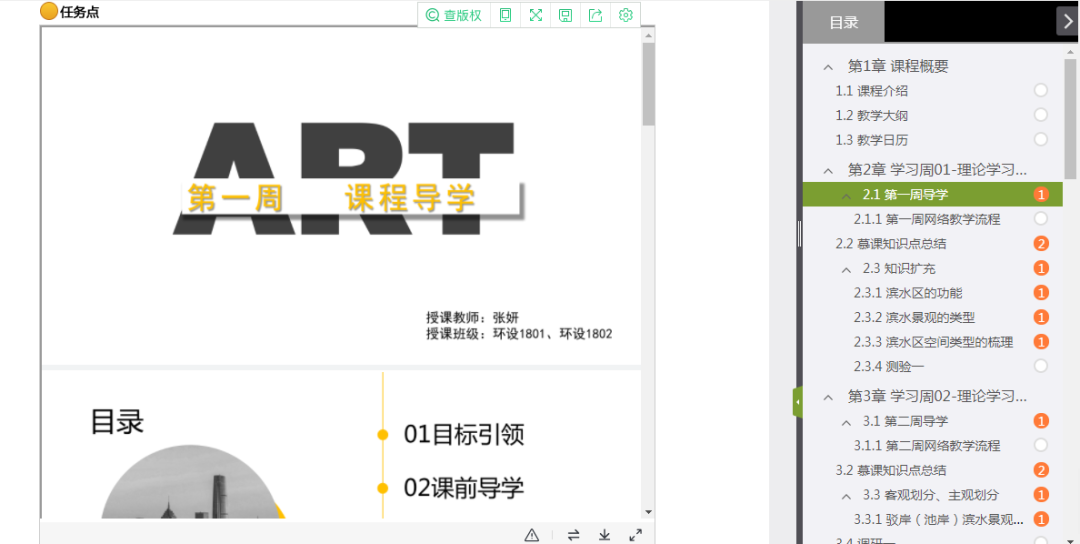Click the green share arrow icon
Image resolution: width=1080 pixels, height=544 pixels.
pos(596,15)
